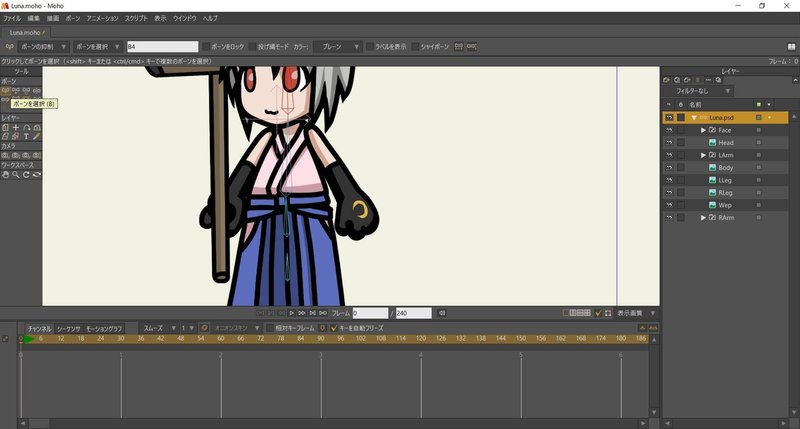This screenshot has width=800, height=429.
Task: Select the RLeg layer row
Action: 725,193
